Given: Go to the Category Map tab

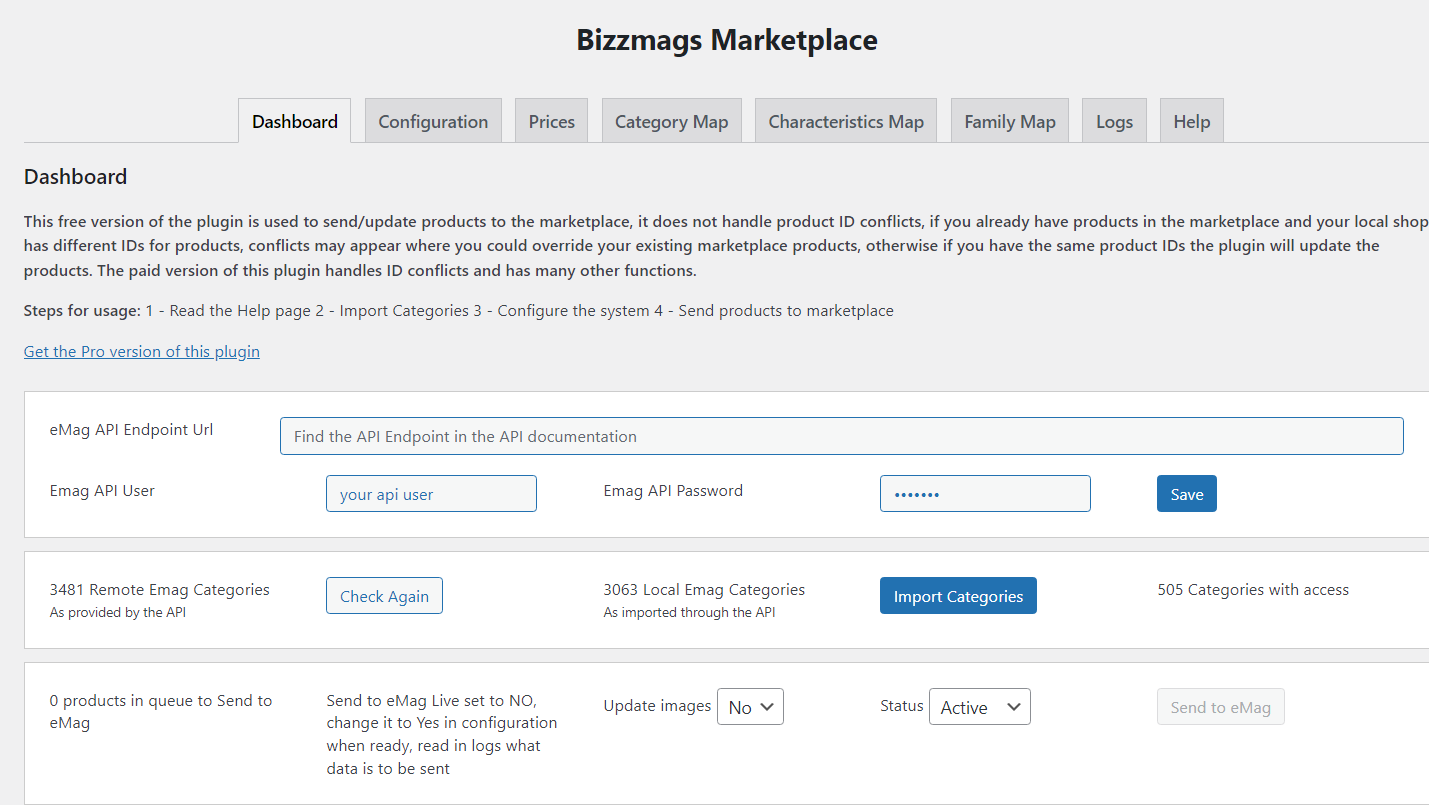Looking at the screenshot, I should [671, 121].
